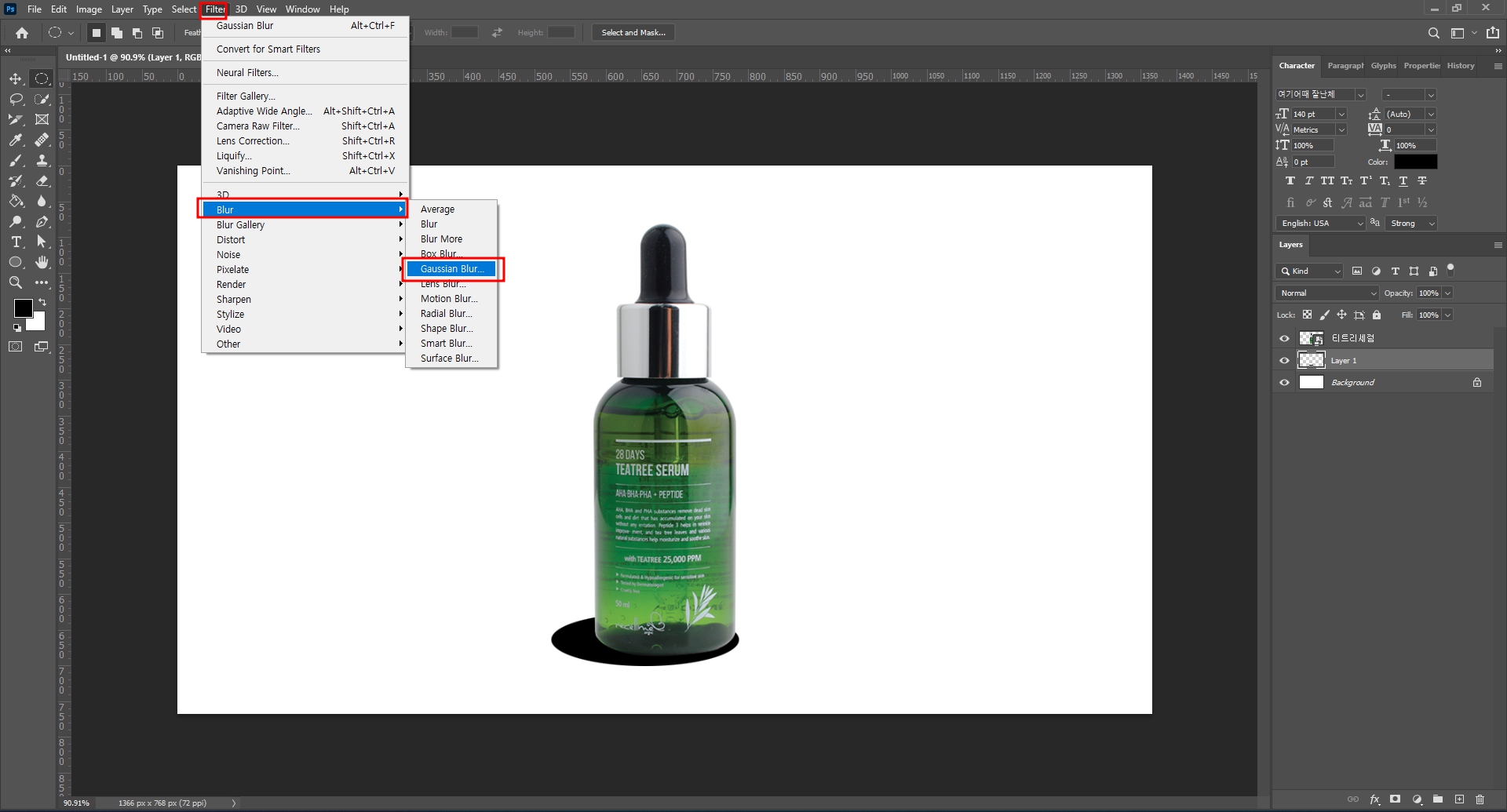Image resolution: width=1507 pixels, height=812 pixels.
Task: Open the leading (Auto) dropdown
Action: point(1431,115)
